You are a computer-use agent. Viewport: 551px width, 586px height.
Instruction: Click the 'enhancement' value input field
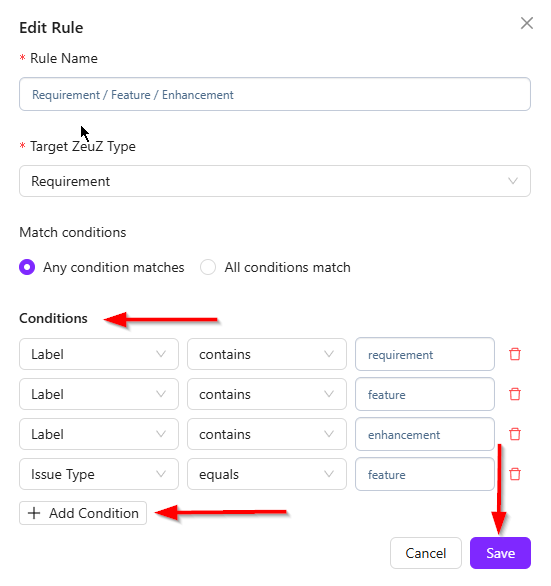[425, 434]
